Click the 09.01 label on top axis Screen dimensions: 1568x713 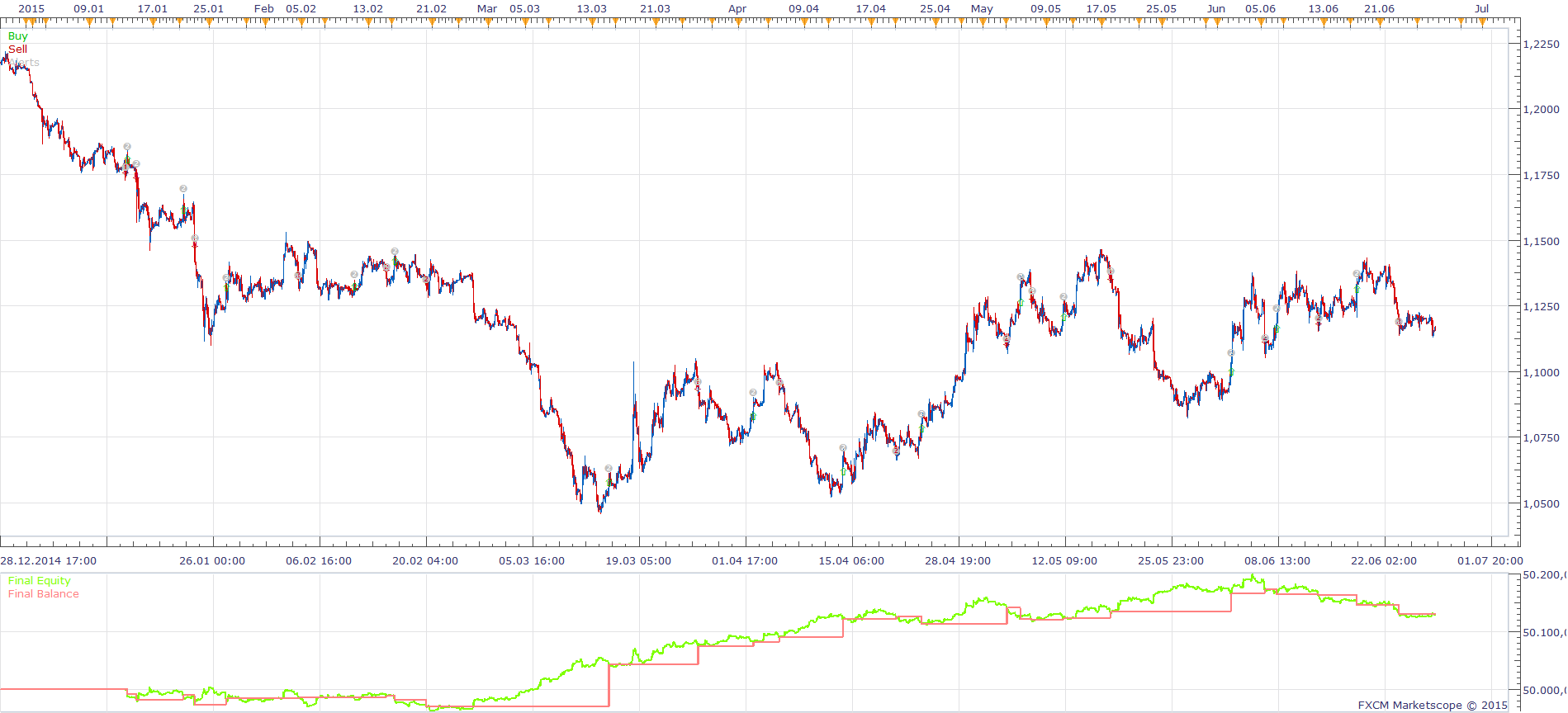89,9
